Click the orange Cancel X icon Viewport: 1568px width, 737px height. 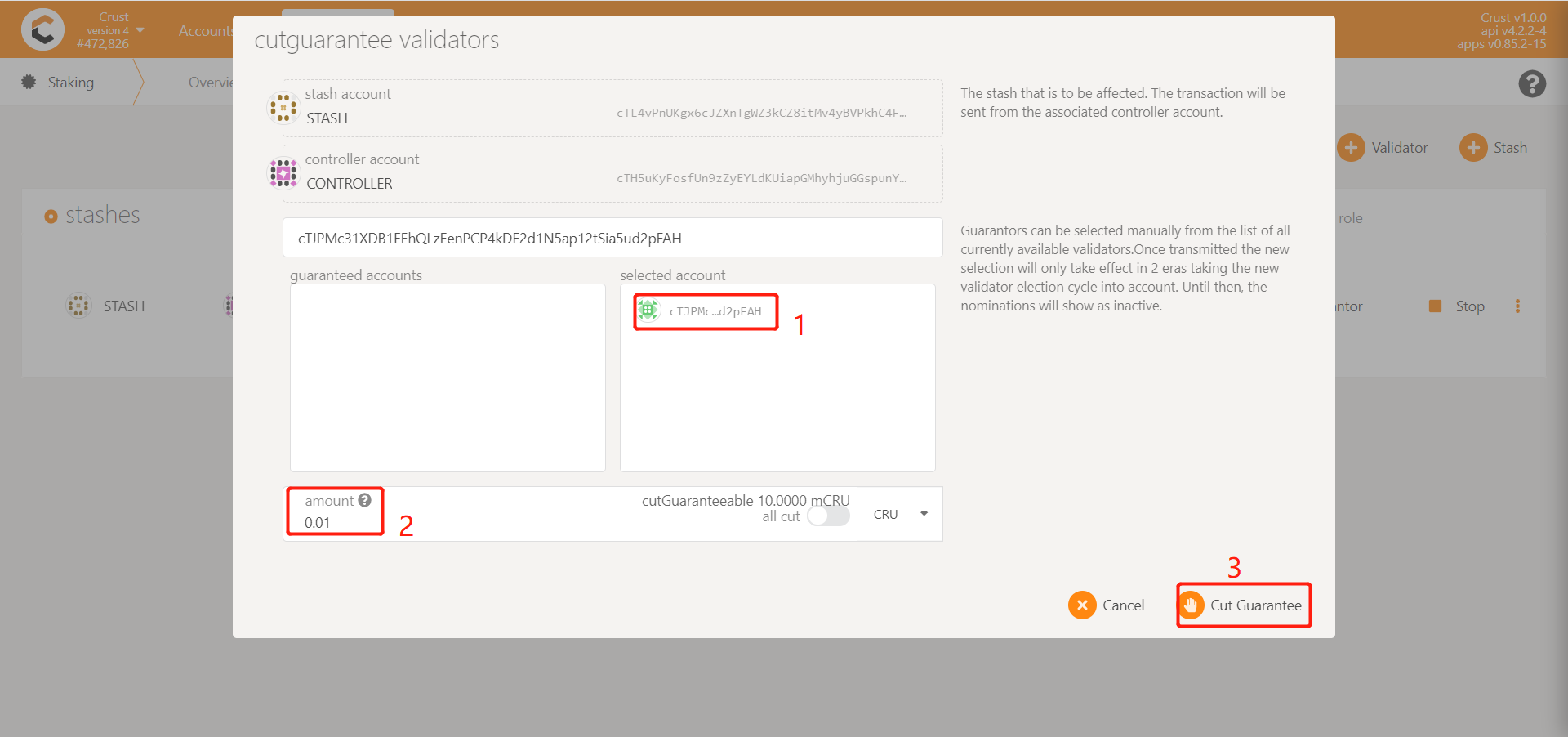[x=1082, y=605]
